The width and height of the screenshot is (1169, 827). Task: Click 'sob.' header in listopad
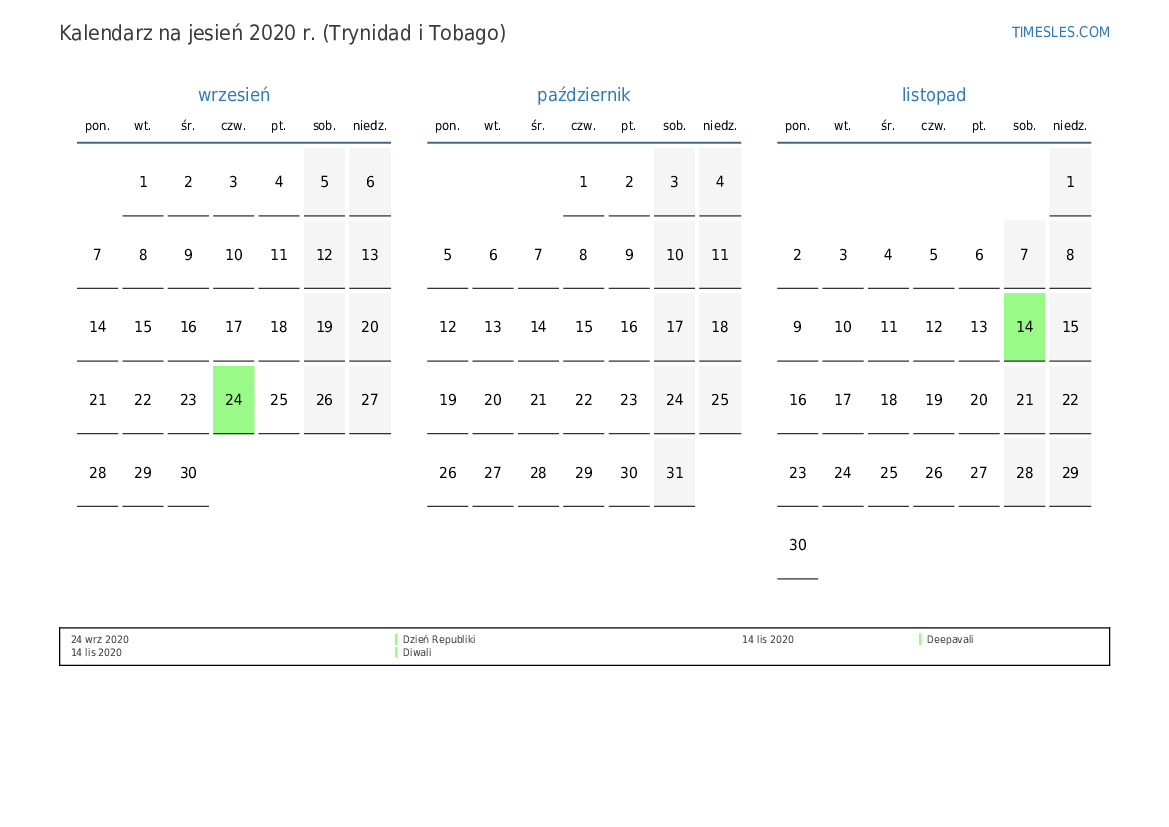(x=1024, y=126)
